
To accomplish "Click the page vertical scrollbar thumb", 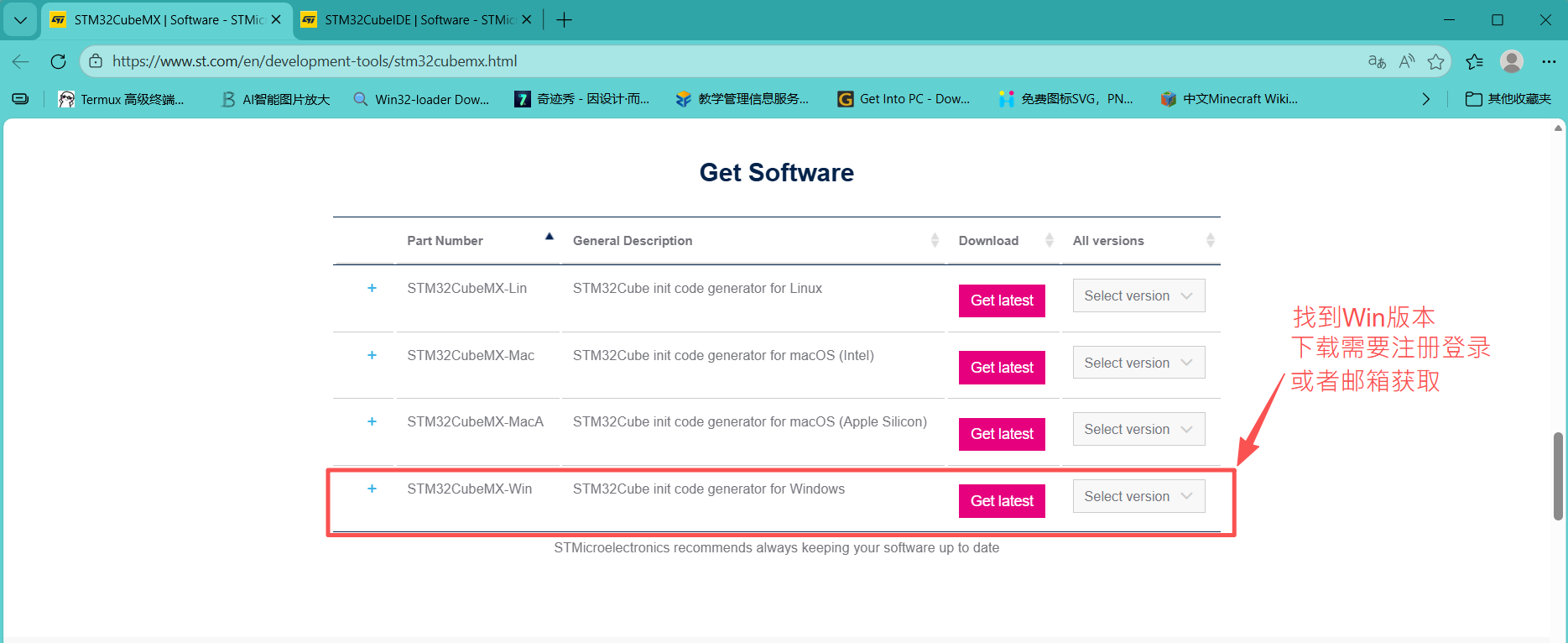I will [1558, 476].
